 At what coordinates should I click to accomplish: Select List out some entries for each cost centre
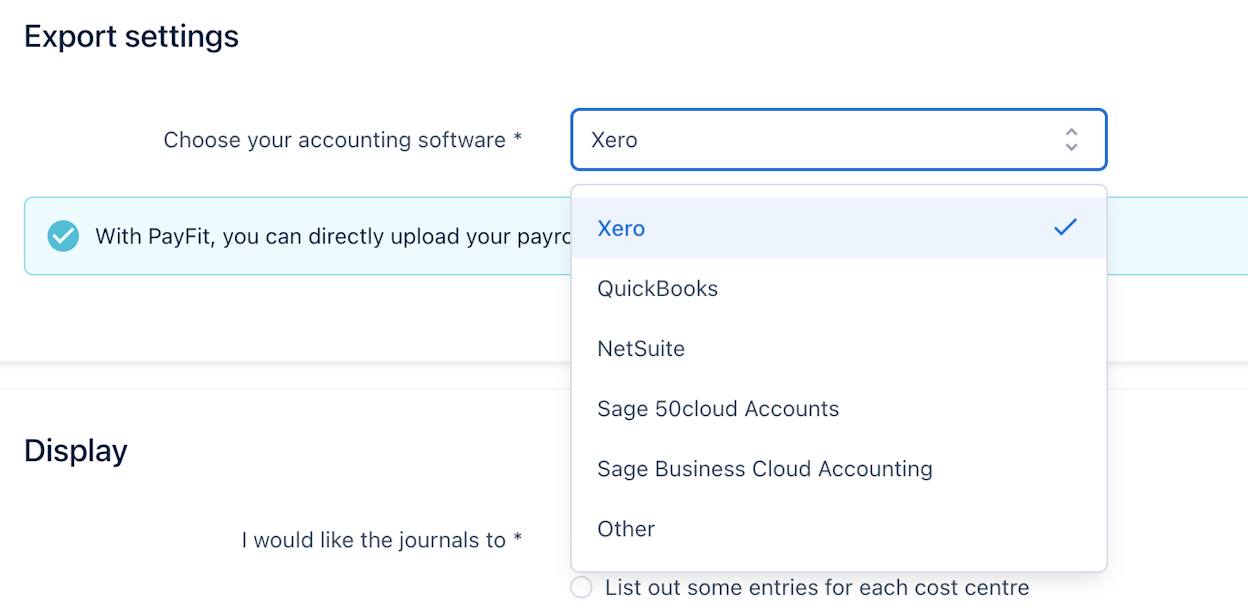(581, 587)
